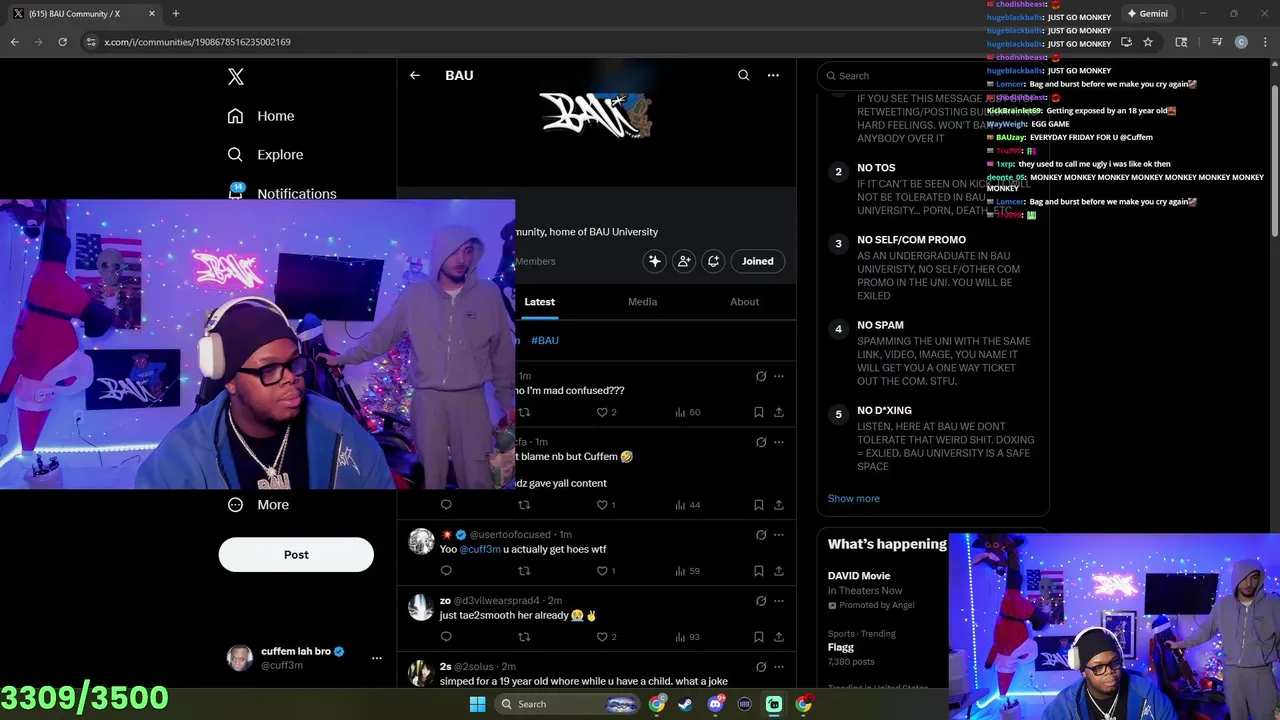Viewport: 1280px width, 720px height.
Task: Open a new browser tab
Action: (176, 14)
